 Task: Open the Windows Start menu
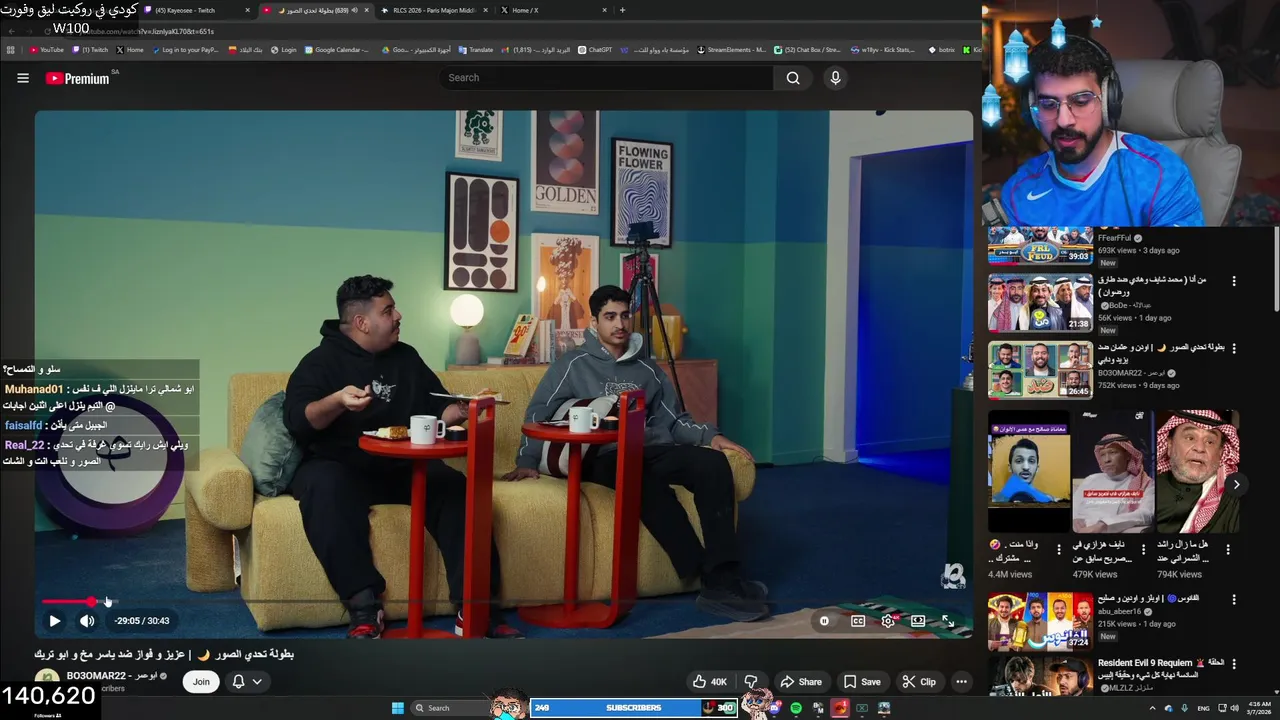[397, 708]
